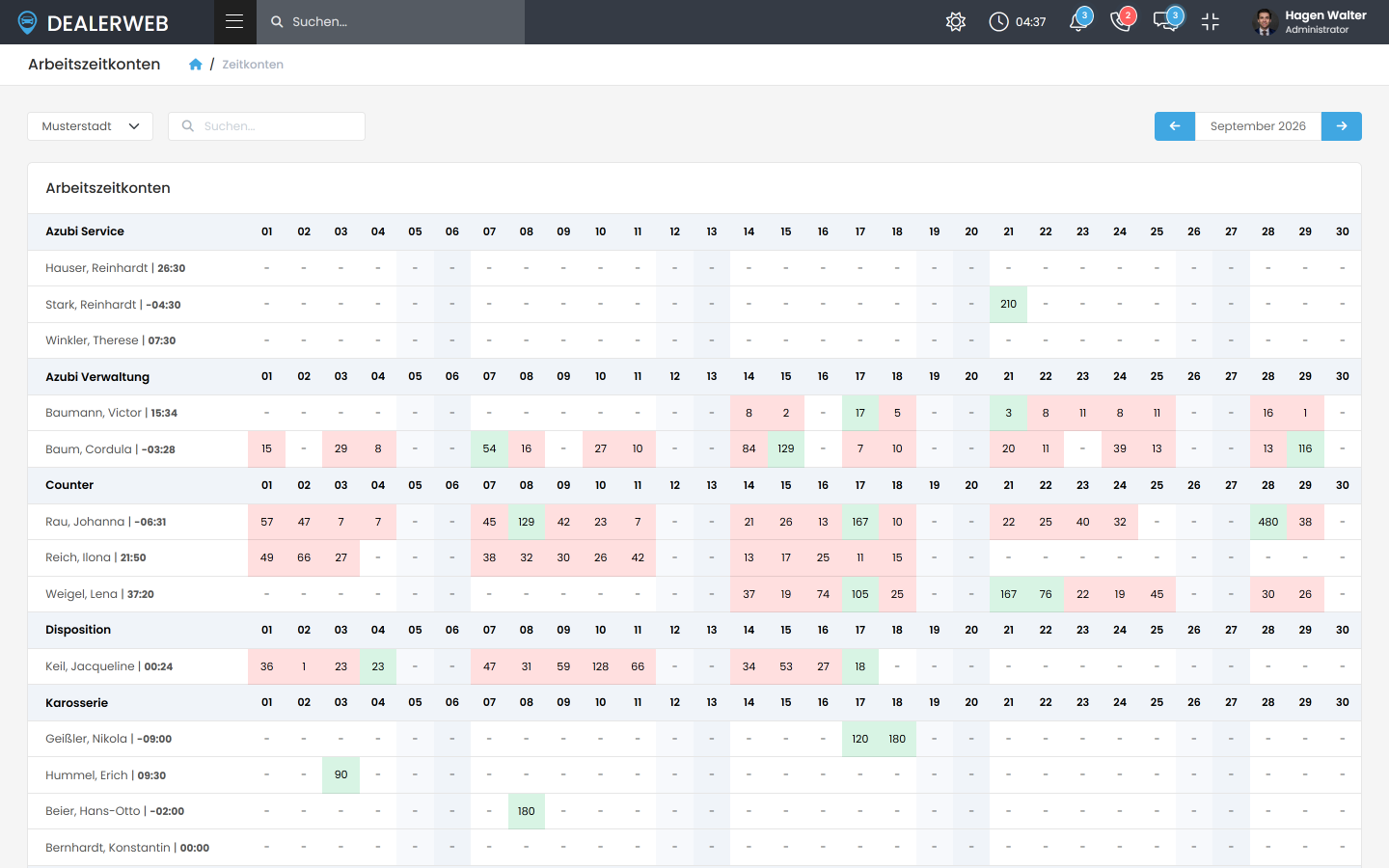Select Bernhardt, Konstantin row label
The width and height of the screenshot is (1389, 868).
pos(127,848)
